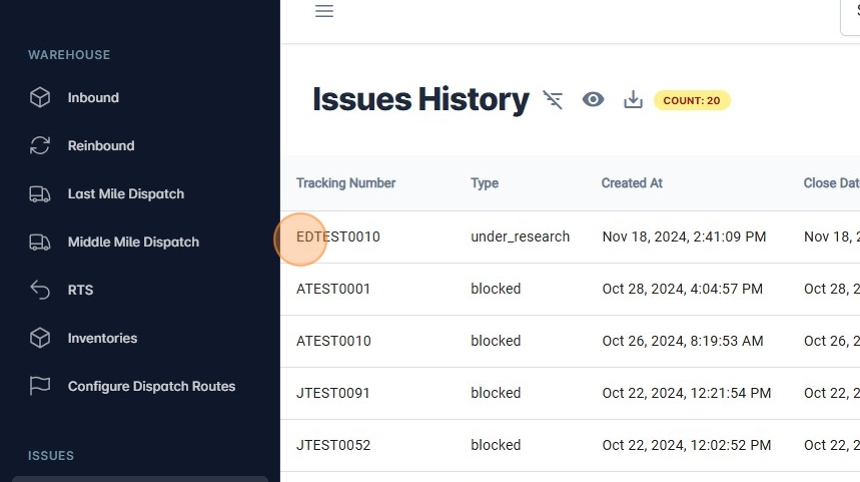Image resolution: width=860 pixels, height=482 pixels.
Task: Toggle column visibility eye icon
Action: coord(594,100)
